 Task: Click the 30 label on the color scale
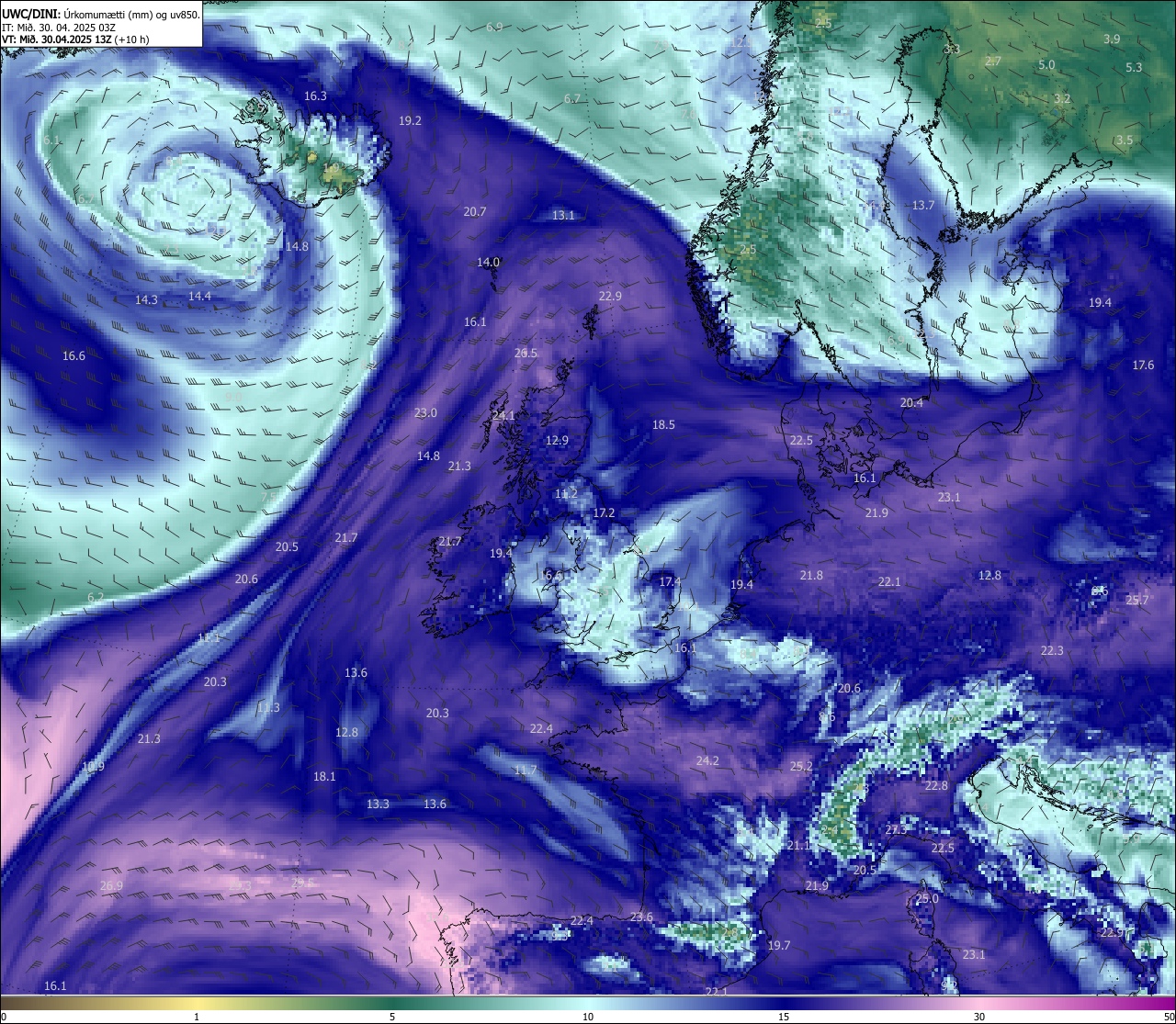(x=979, y=1017)
